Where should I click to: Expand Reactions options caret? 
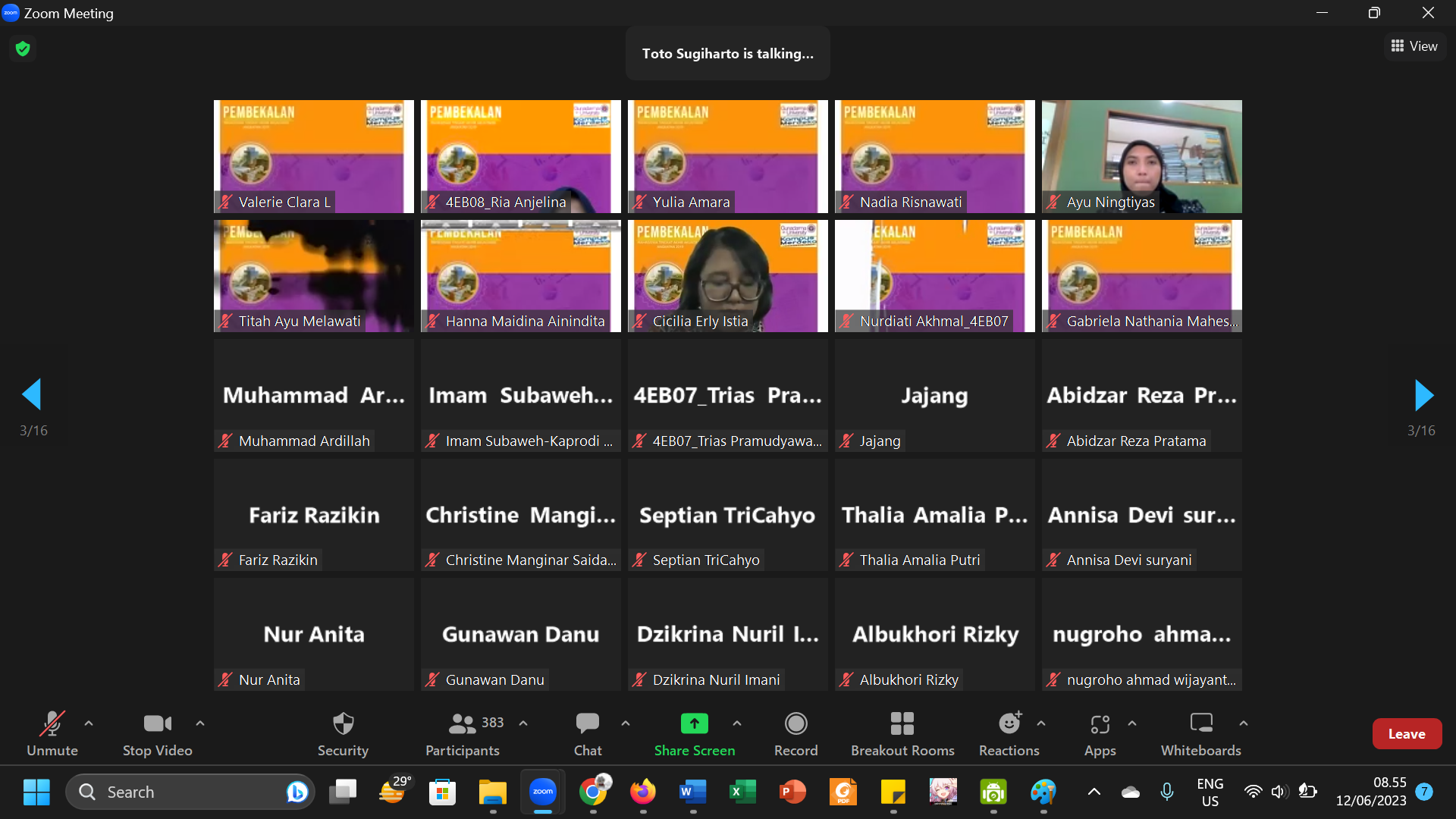tap(1041, 723)
